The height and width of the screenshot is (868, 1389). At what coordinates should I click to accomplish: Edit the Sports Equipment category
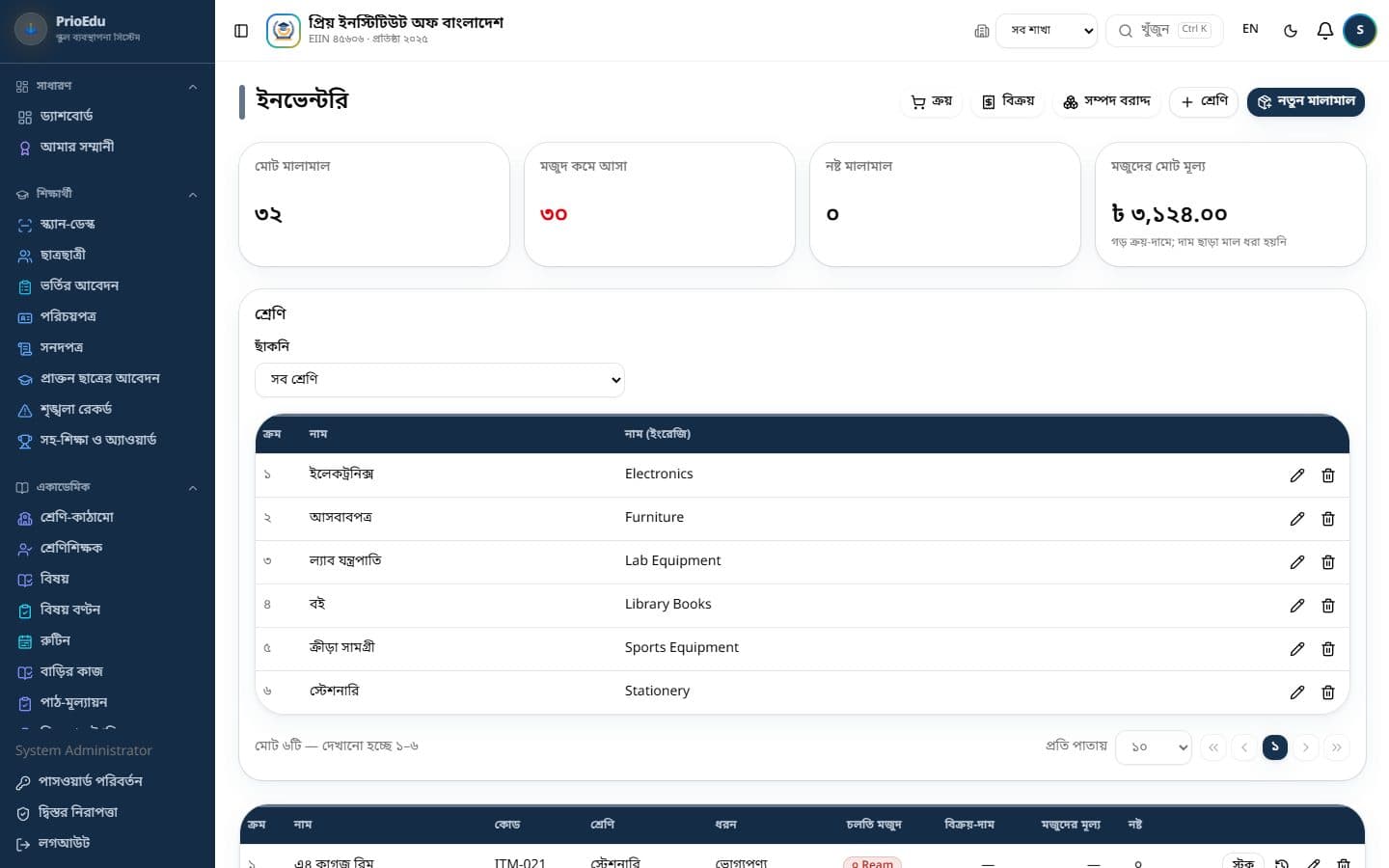(1297, 649)
